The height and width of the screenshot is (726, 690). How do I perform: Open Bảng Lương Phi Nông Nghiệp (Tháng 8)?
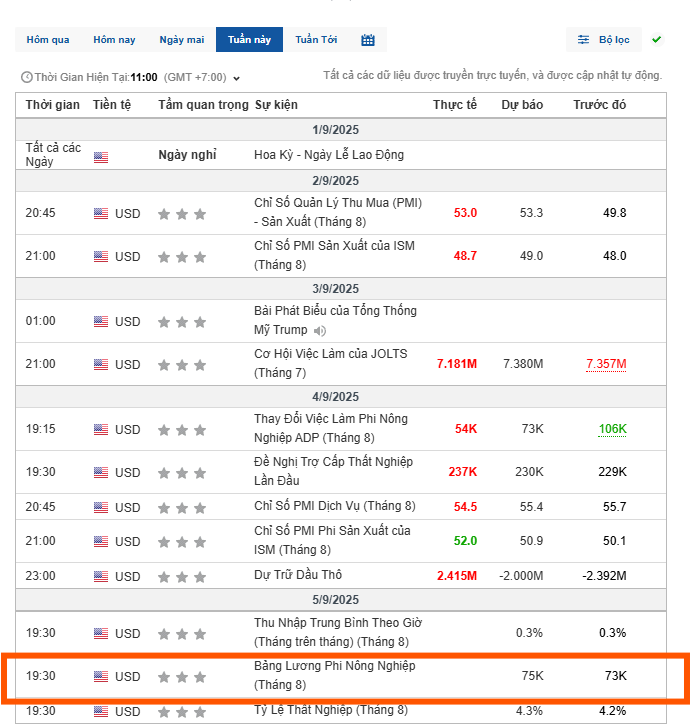[335, 675]
